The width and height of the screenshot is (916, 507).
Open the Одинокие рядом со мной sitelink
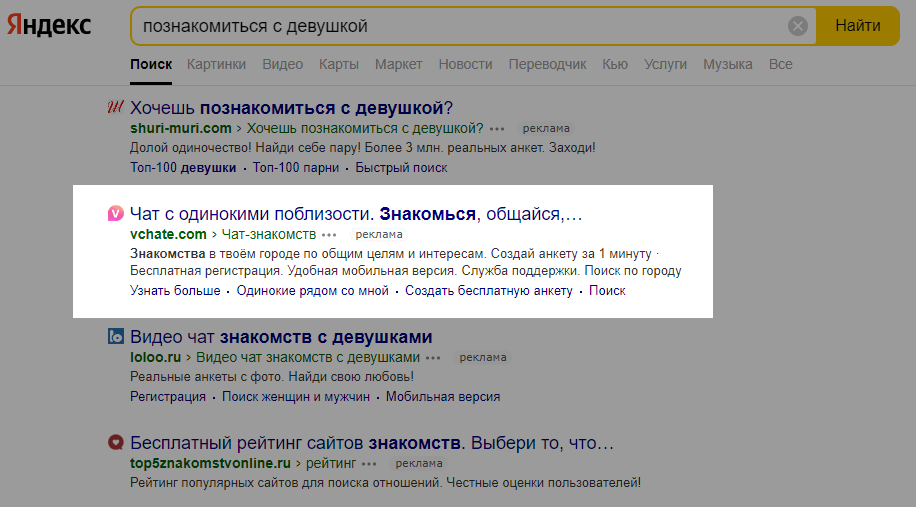313,291
